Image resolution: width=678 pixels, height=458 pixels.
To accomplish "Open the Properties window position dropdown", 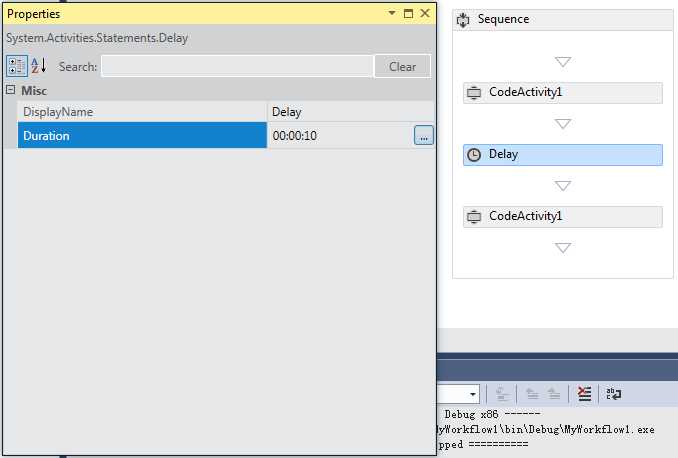I will tap(392, 13).
